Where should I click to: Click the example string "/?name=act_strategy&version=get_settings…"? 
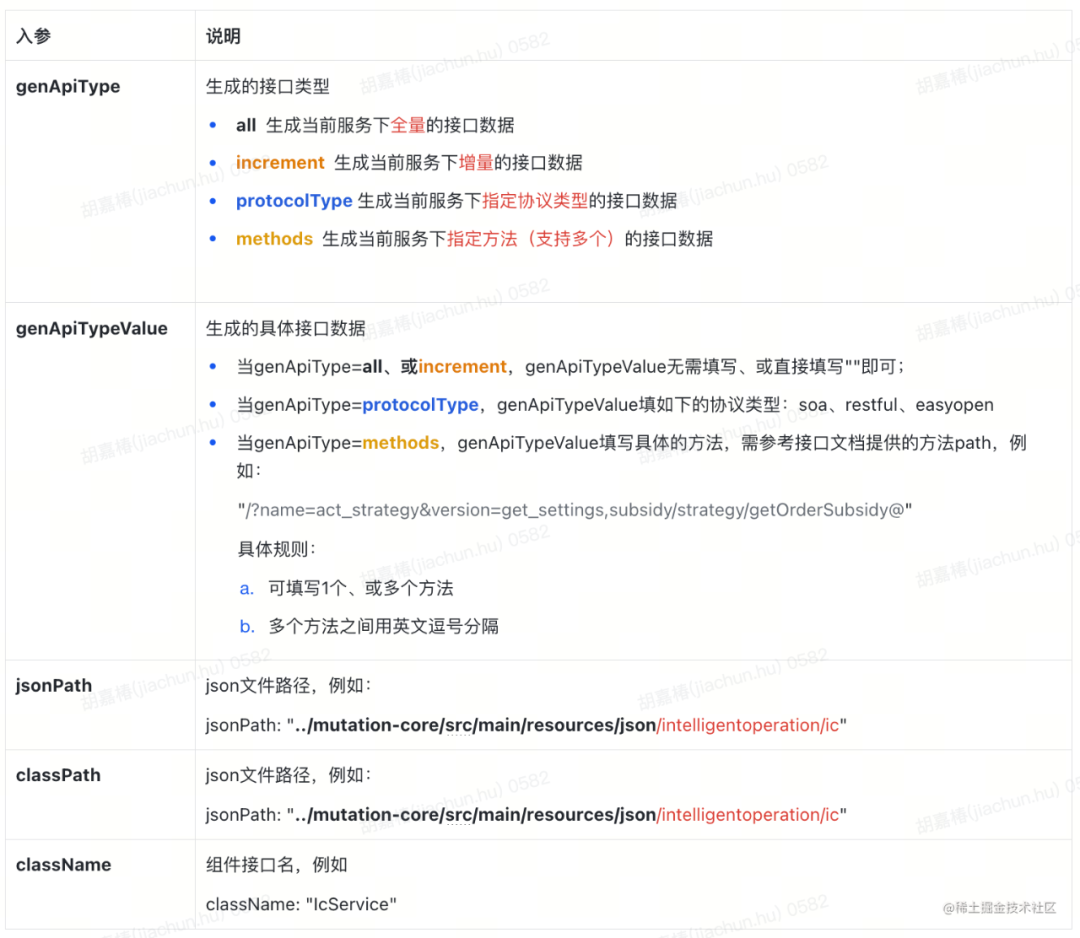coord(575,510)
